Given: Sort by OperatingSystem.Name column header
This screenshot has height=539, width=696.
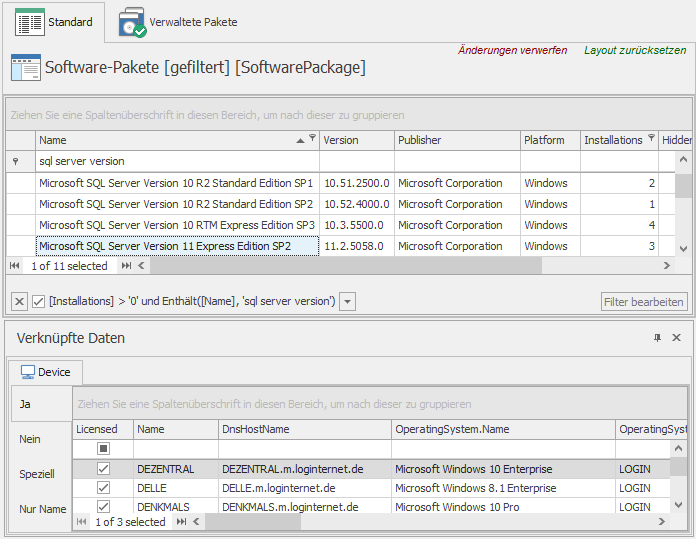Looking at the screenshot, I should [x=503, y=429].
